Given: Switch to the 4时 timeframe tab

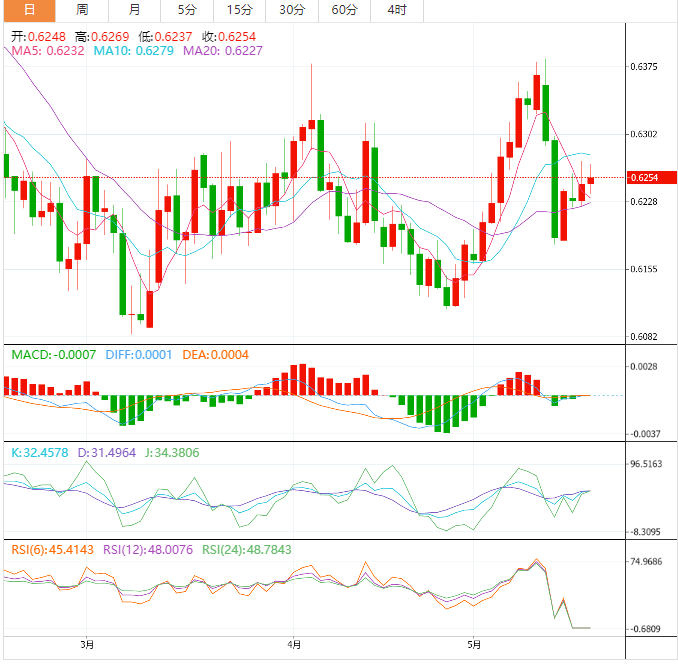Looking at the screenshot, I should 397,10.
